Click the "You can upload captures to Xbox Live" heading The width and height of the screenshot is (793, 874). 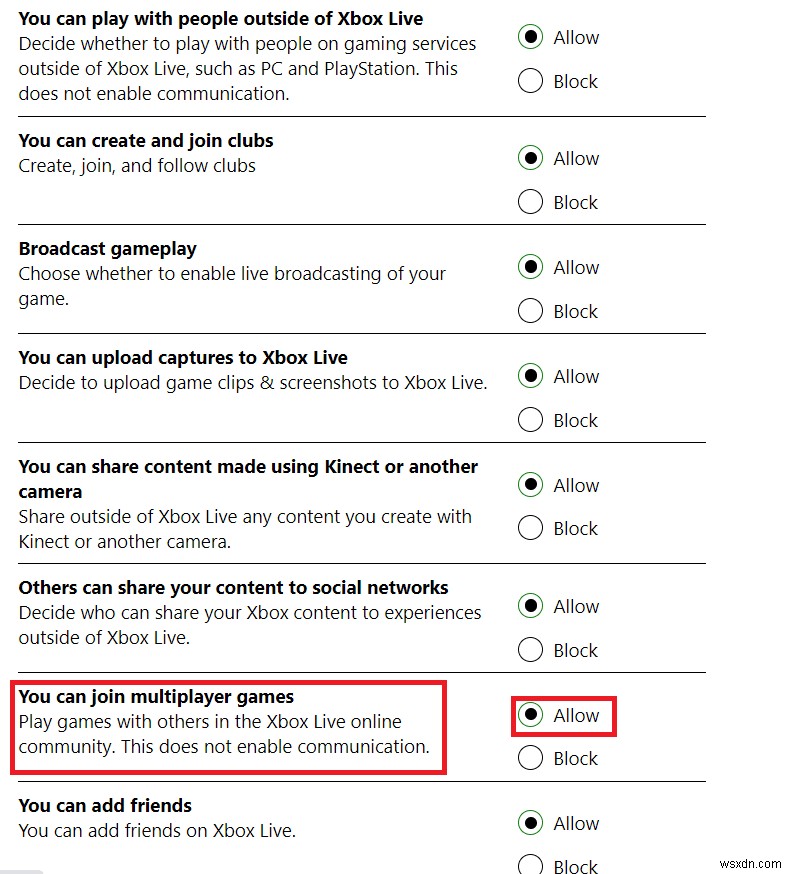pos(183,358)
